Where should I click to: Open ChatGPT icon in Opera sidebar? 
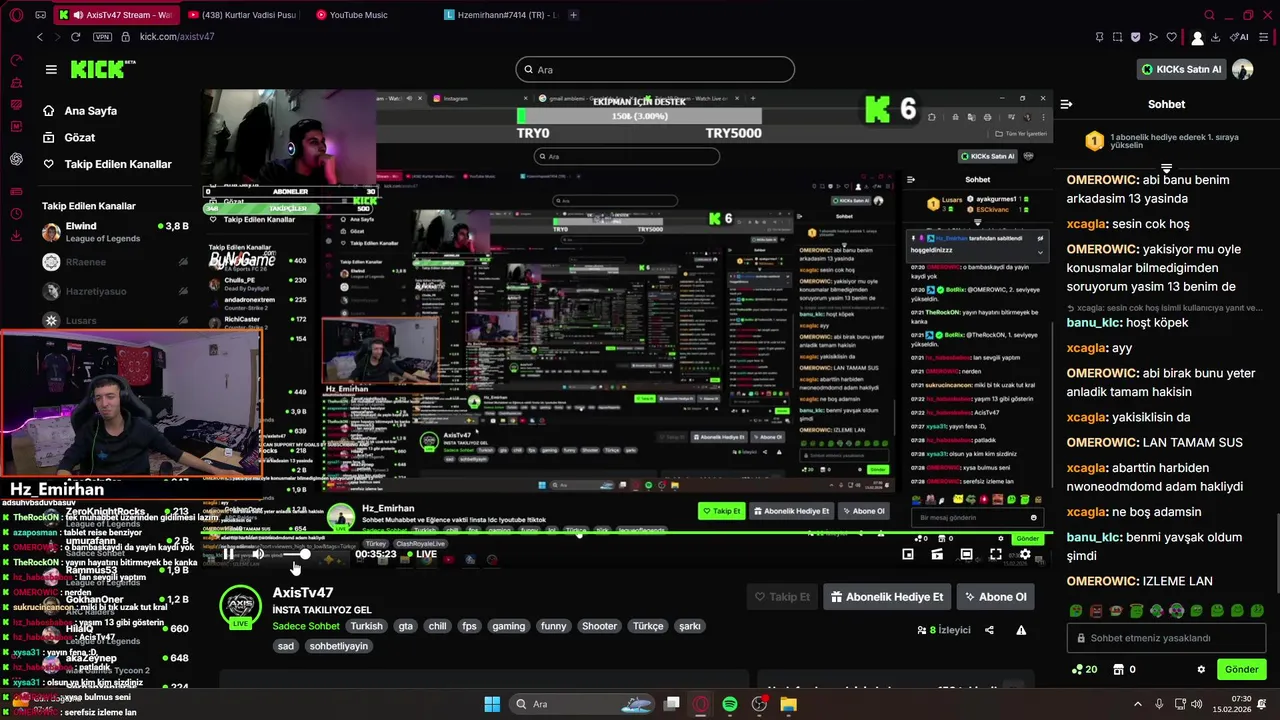click(x=16, y=159)
